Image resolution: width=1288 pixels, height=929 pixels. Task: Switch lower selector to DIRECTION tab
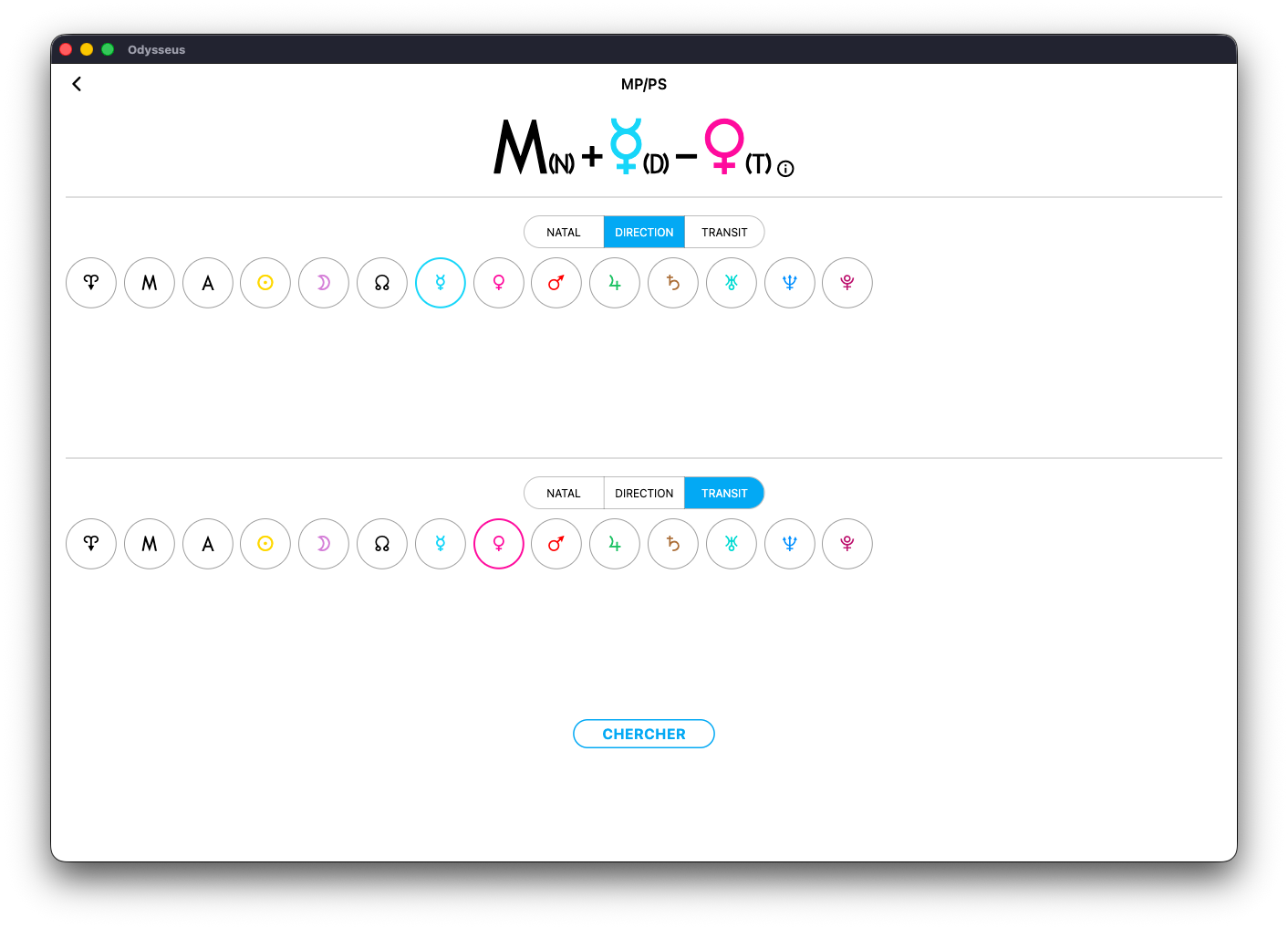point(644,494)
